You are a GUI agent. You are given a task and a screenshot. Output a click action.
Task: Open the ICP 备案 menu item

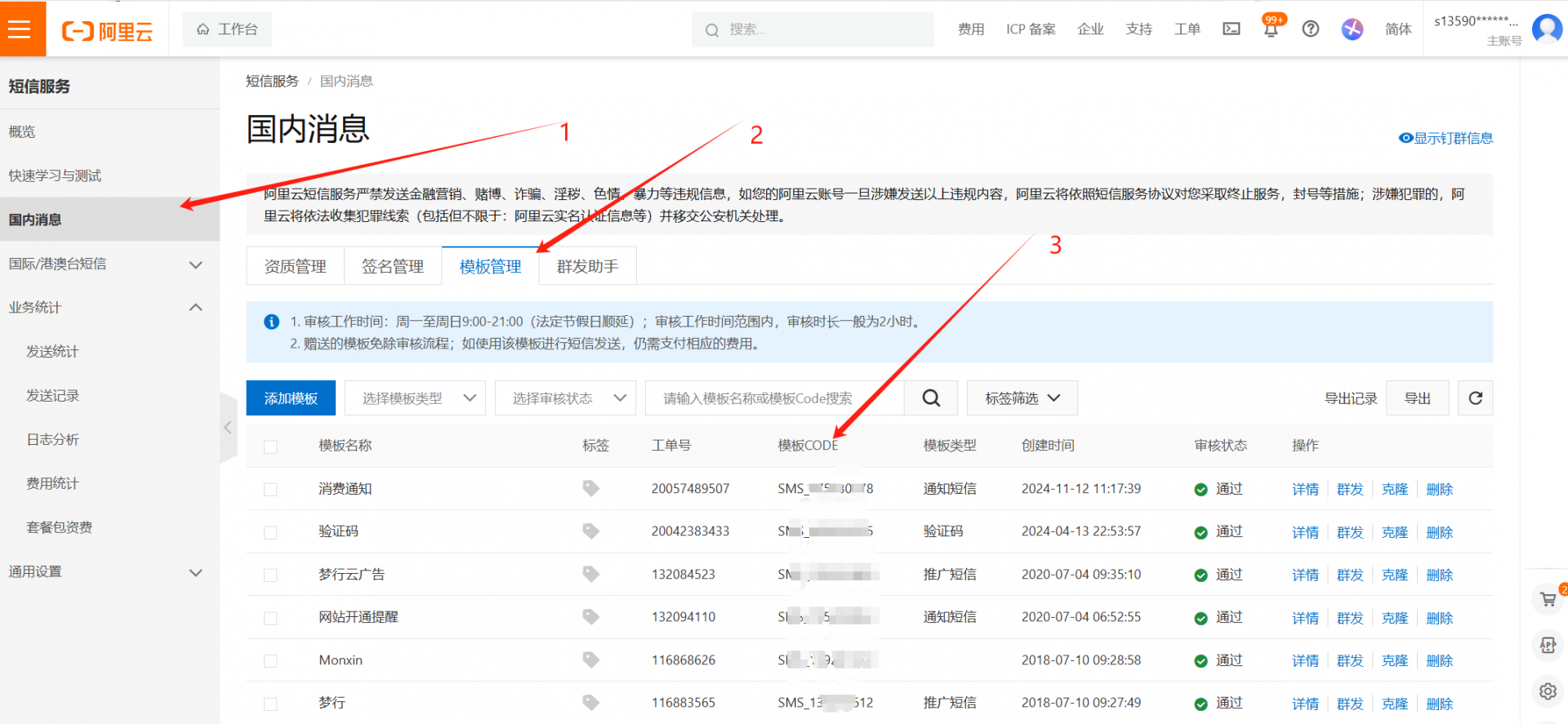click(x=1031, y=29)
